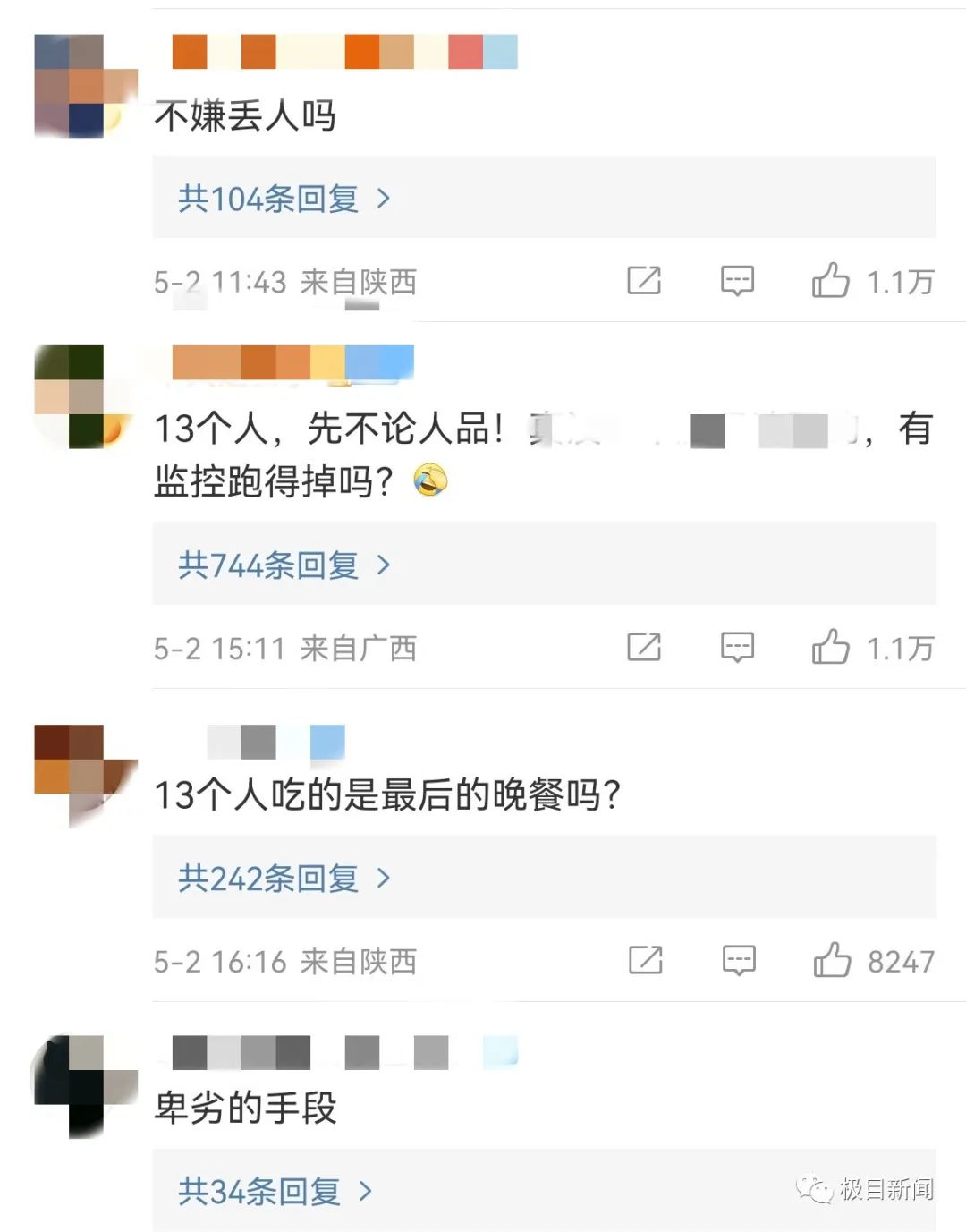Share the comment posted at 11:43

pyautogui.click(x=644, y=280)
